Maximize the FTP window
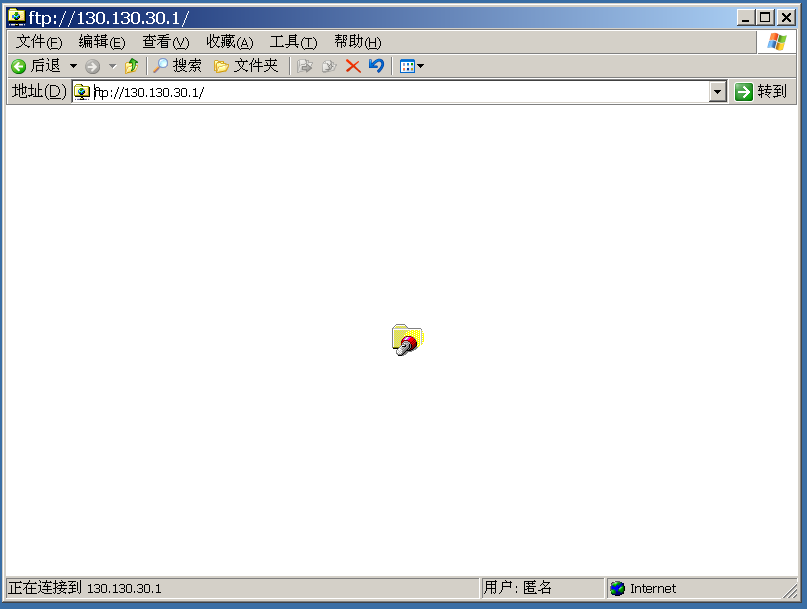The height and width of the screenshot is (609, 807). 765,18
